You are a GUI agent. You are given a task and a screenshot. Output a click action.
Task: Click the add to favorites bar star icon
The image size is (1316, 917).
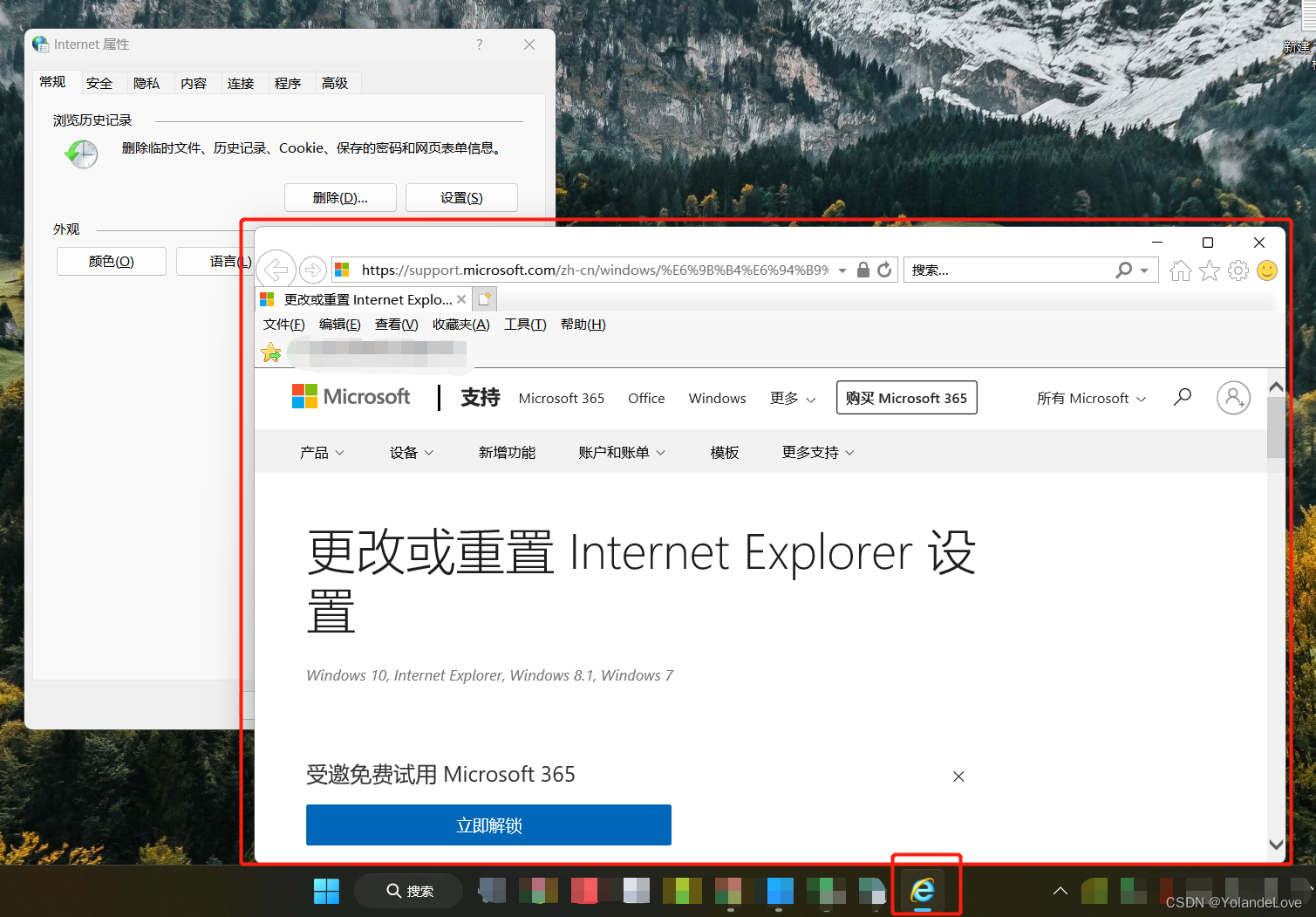[271, 352]
